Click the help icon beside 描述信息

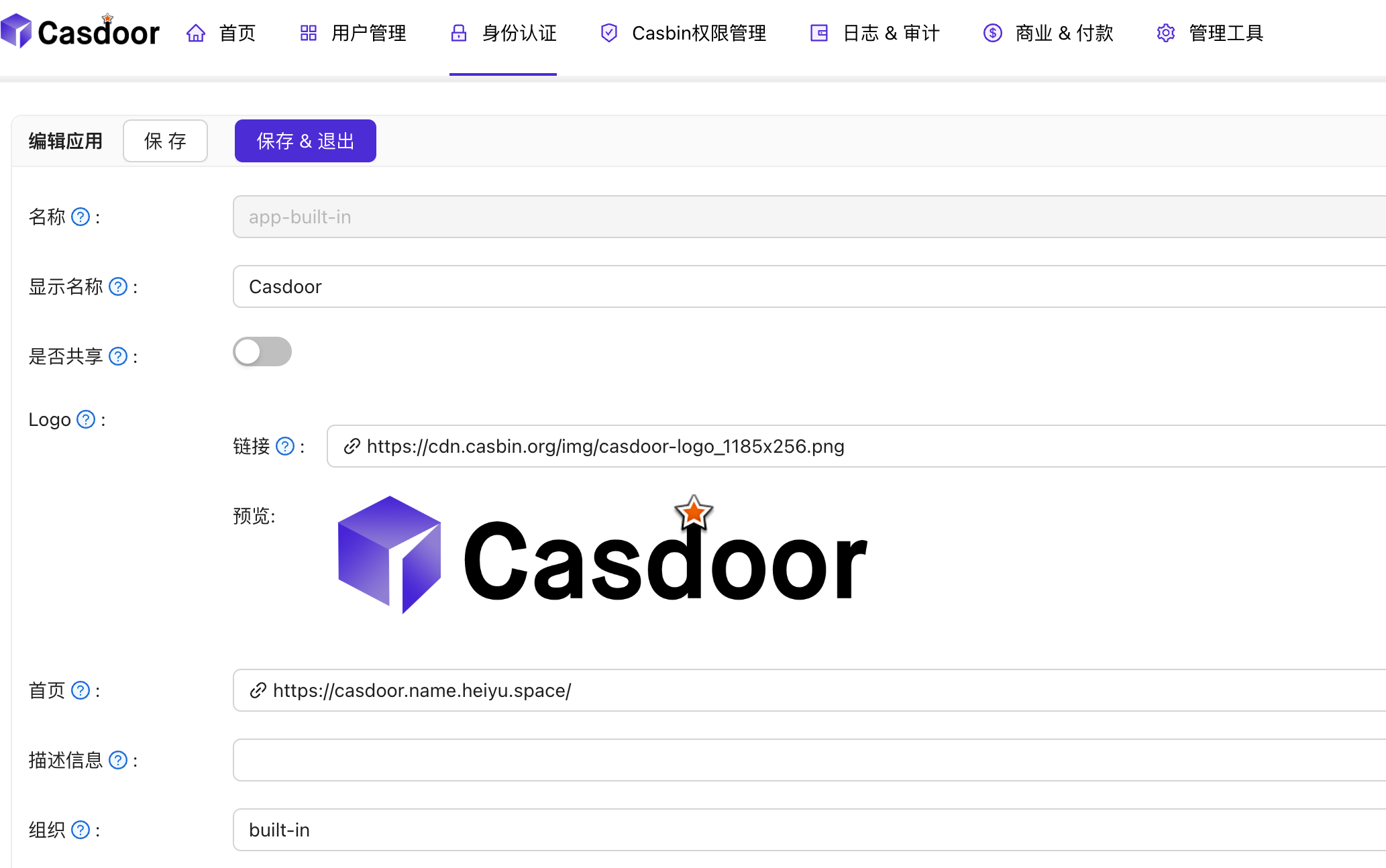(x=118, y=760)
